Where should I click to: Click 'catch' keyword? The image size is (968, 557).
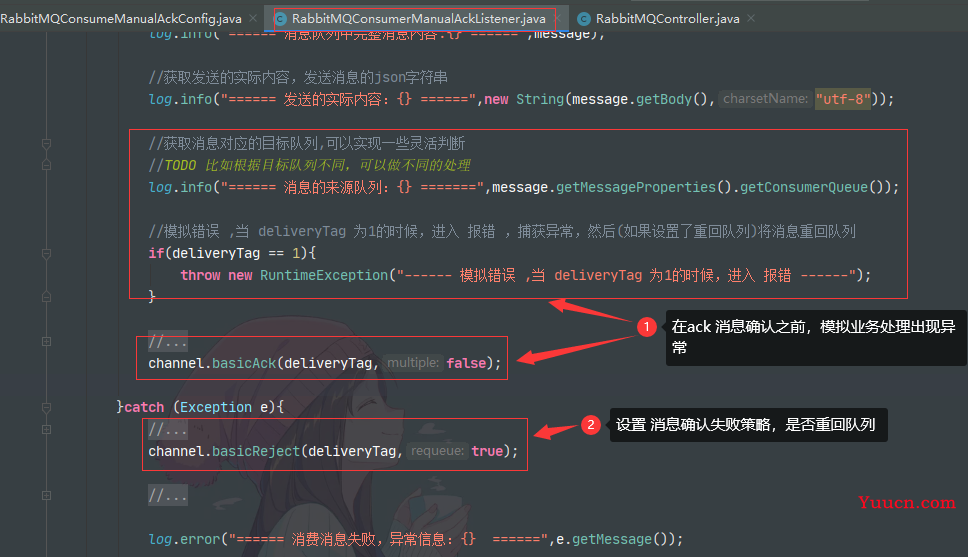(144, 408)
